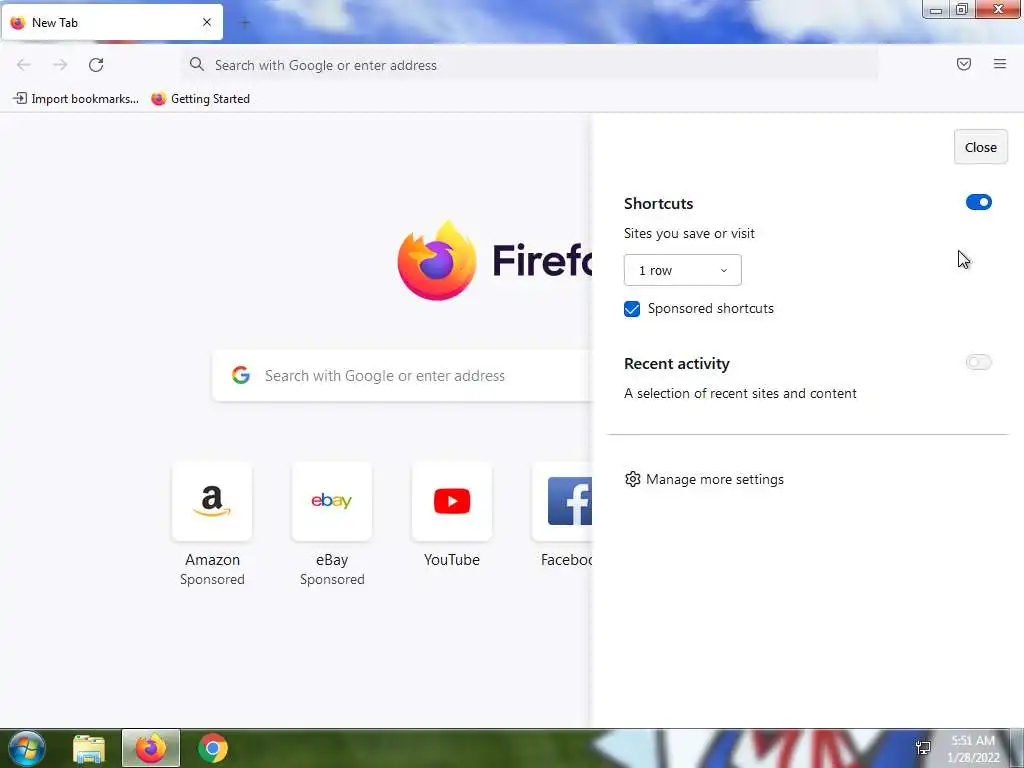Launch Chrome from the taskbar
Viewport: 1024px width, 768px height.
point(213,748)
